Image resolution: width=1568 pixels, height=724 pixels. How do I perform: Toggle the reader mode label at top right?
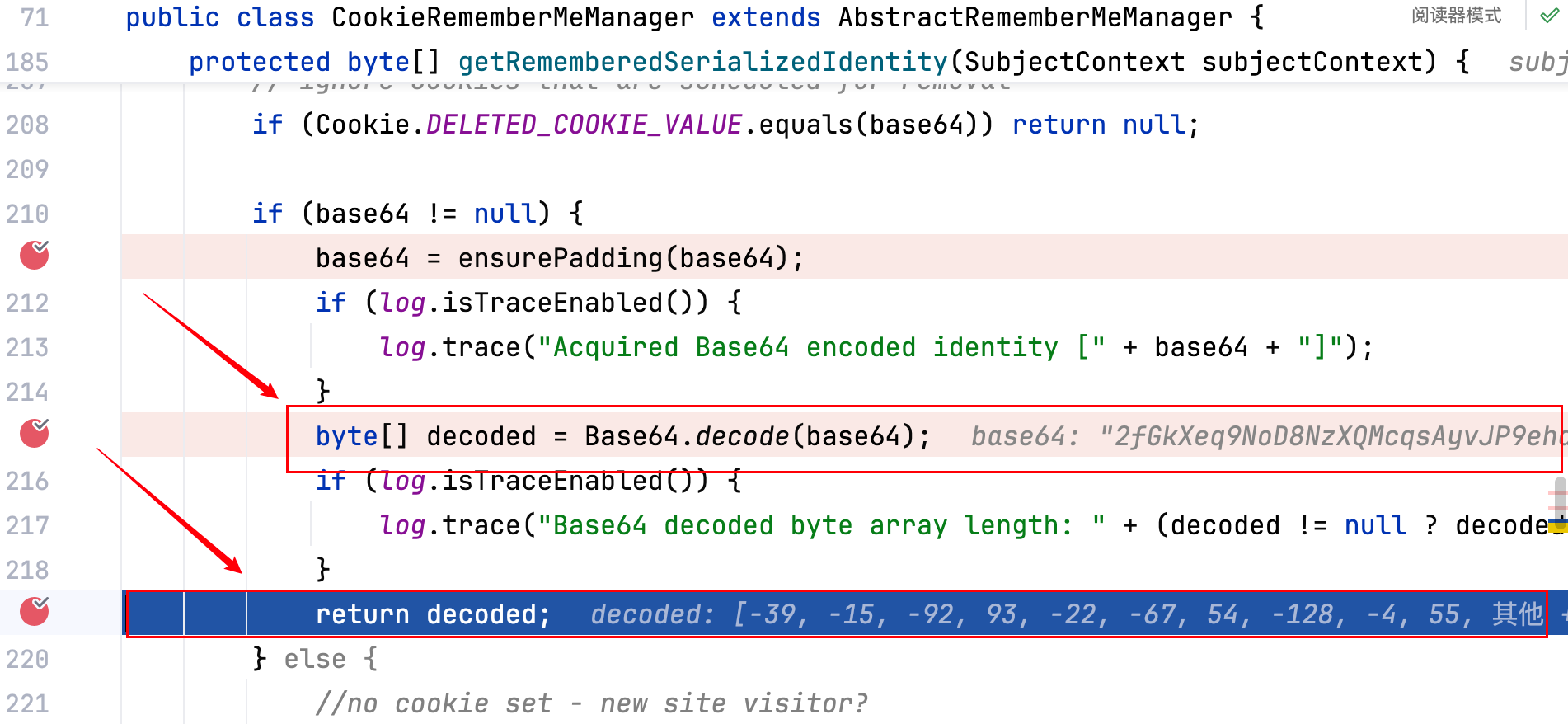(1456, 16)
